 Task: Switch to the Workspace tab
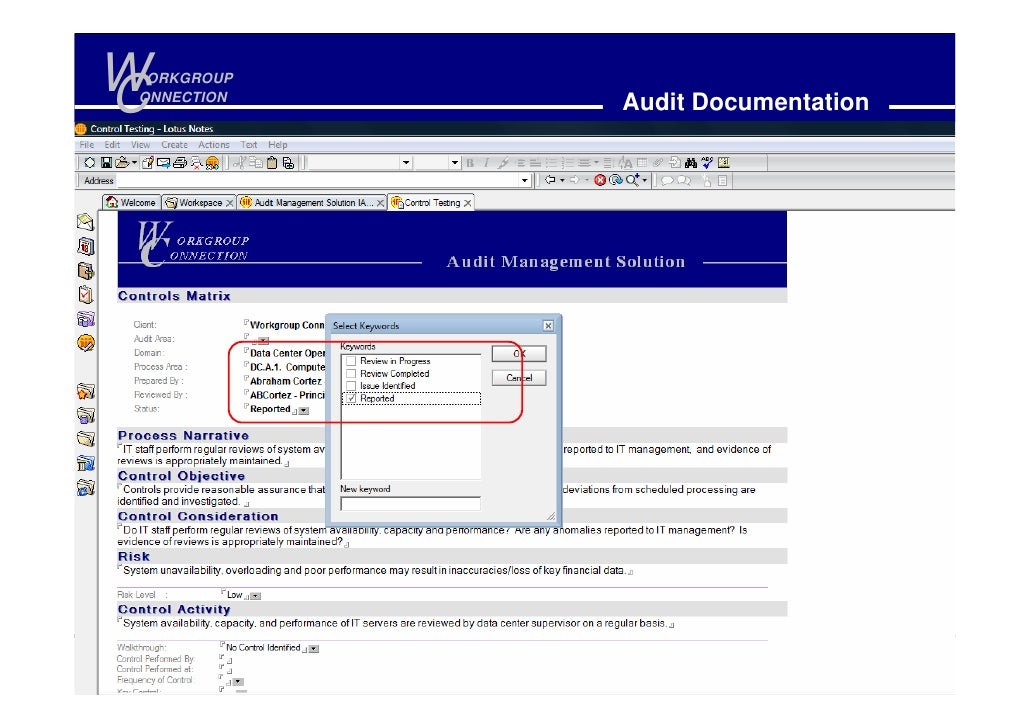198,202
